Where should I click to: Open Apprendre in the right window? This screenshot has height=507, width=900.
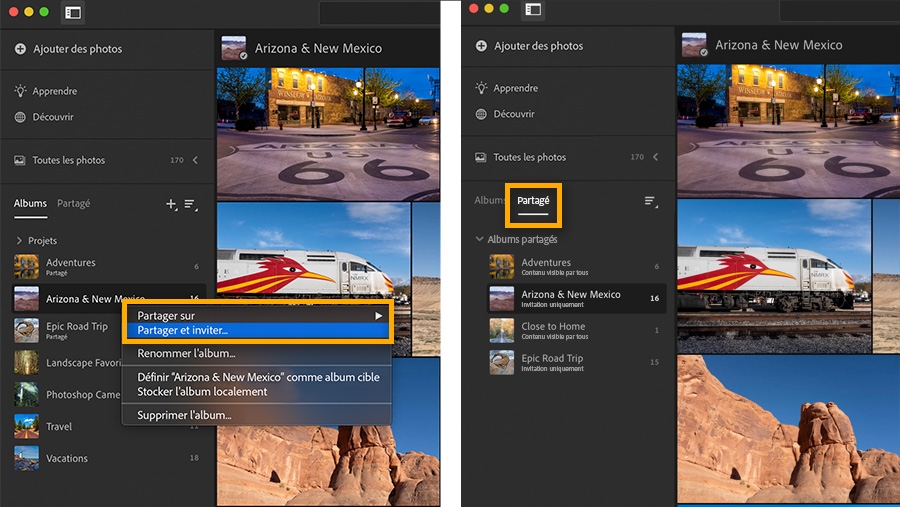[x=507, y=88]
